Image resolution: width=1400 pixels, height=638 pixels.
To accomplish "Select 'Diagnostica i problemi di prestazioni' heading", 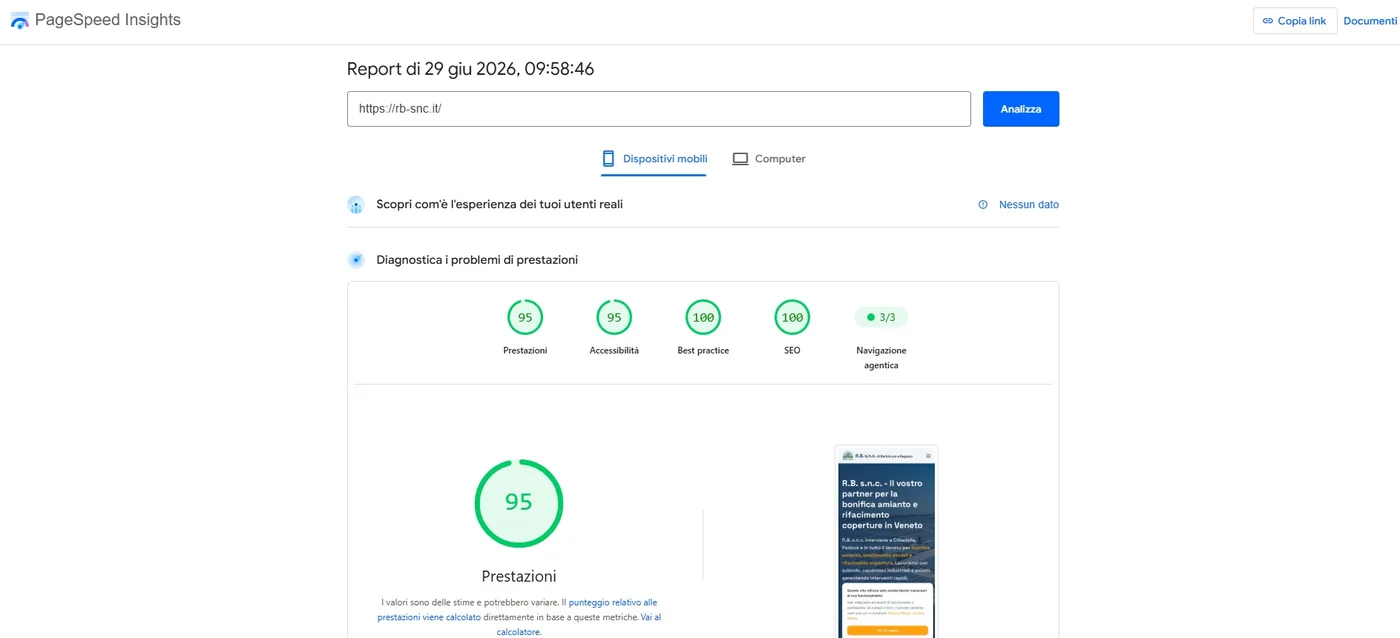I will click(x=477, y=260).
